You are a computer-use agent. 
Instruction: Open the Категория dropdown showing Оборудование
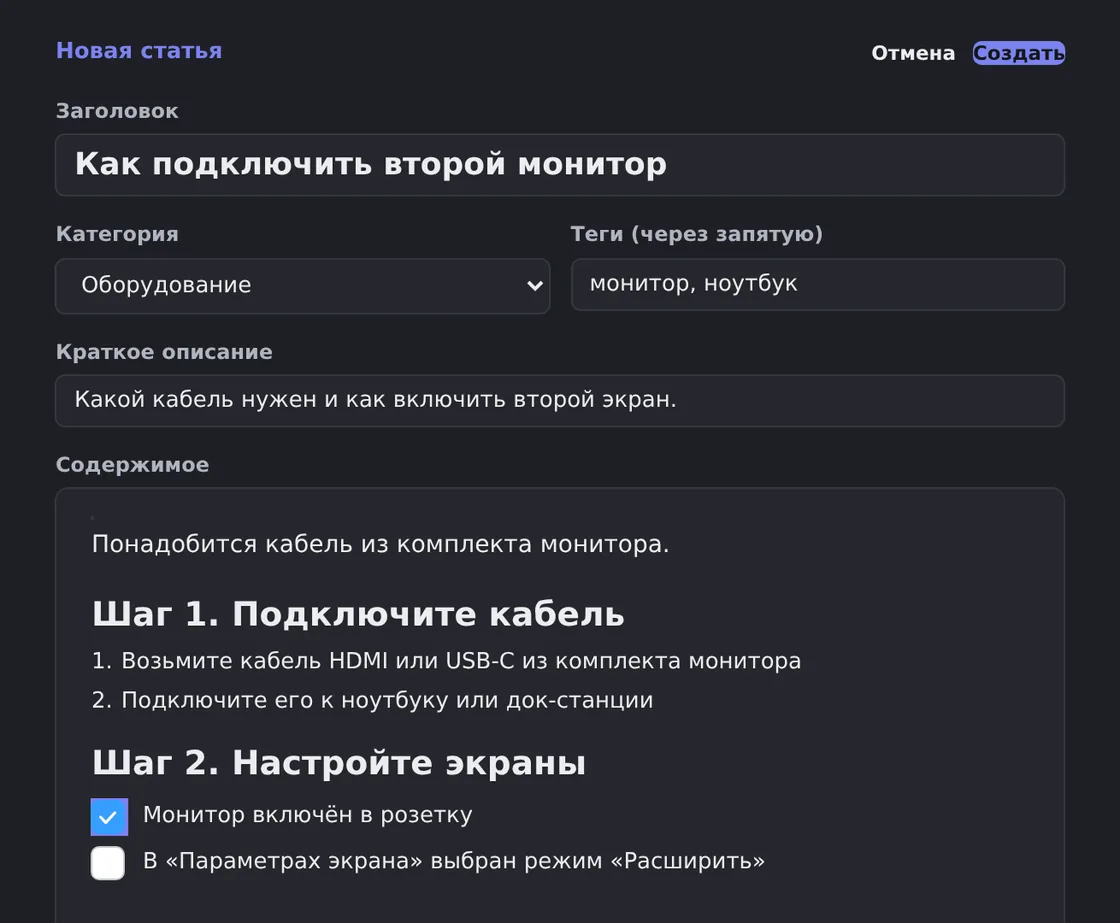point(303,286)
